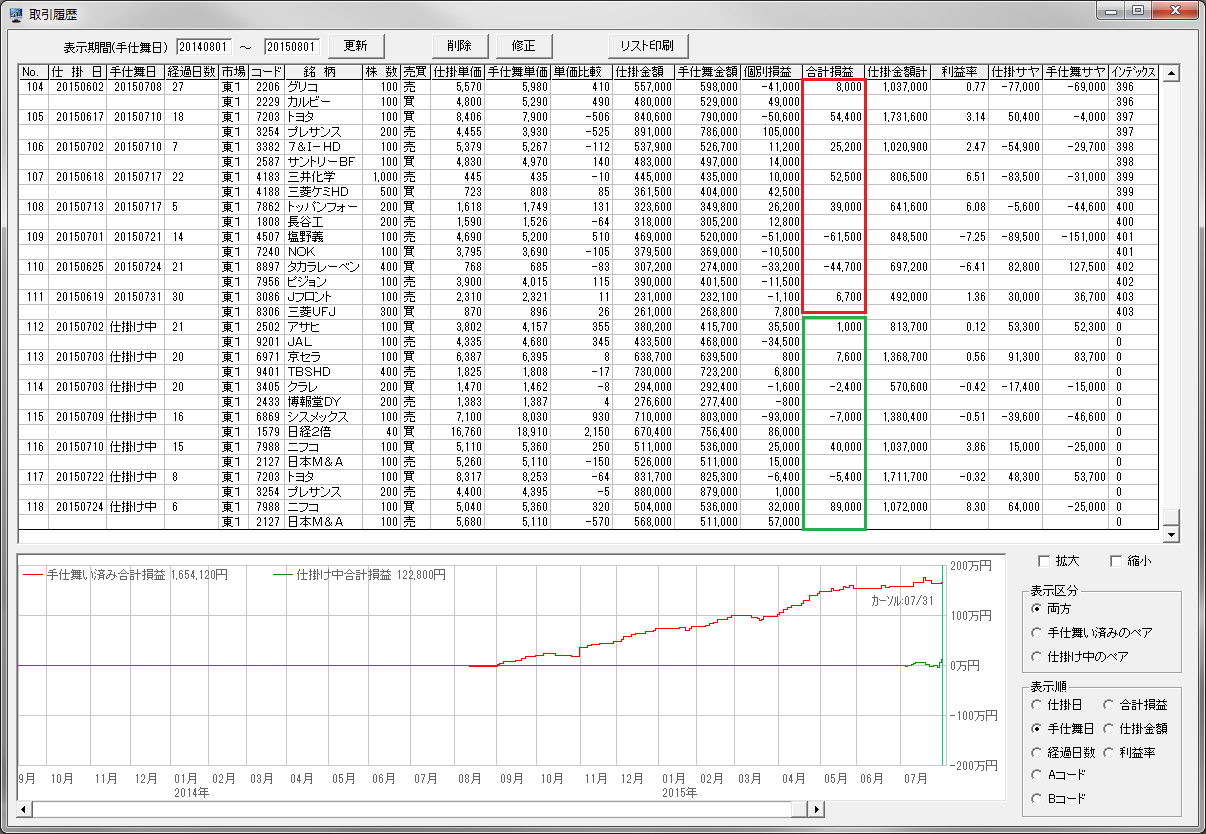Click the 個別損益 column header

pos(771,72)
